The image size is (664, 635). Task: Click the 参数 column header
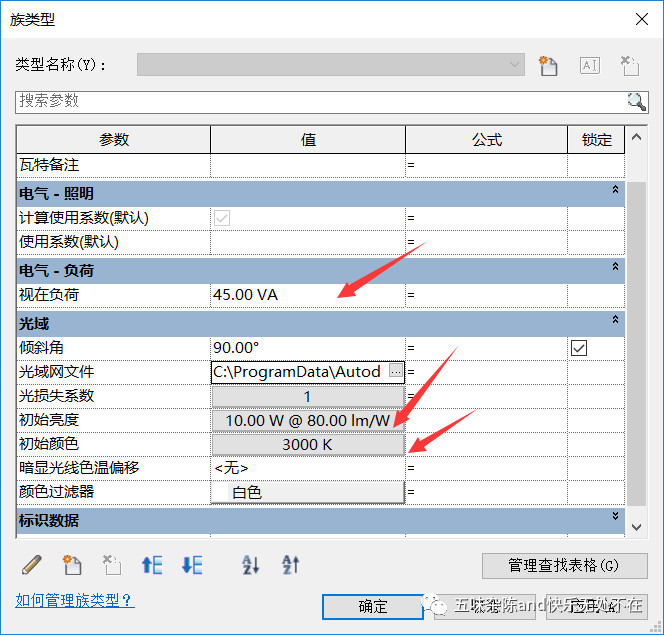pos(113,140)
